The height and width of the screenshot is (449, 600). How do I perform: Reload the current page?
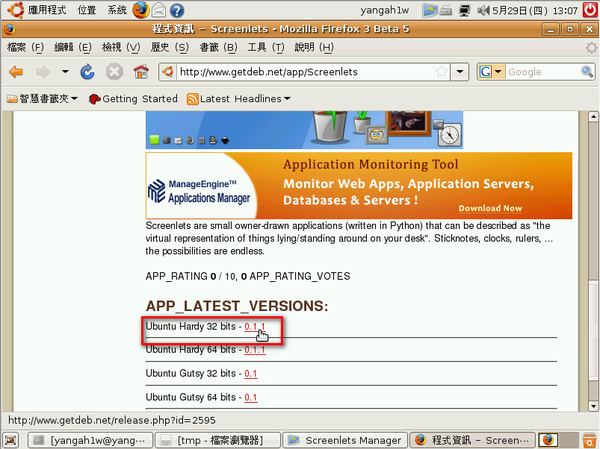(x=87, y=72)
